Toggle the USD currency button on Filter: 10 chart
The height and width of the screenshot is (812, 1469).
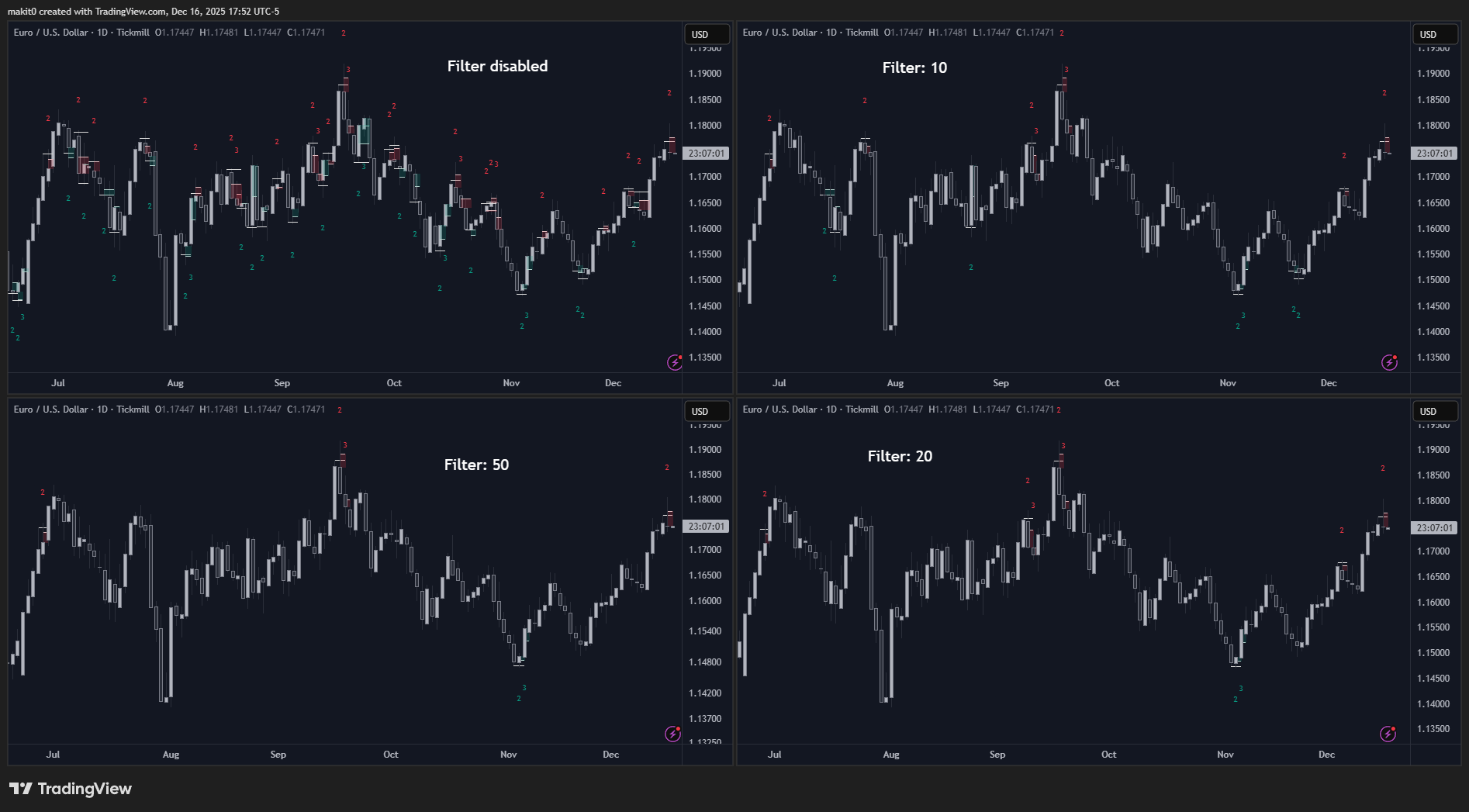pyautogui.click(x=1434, y=34)
